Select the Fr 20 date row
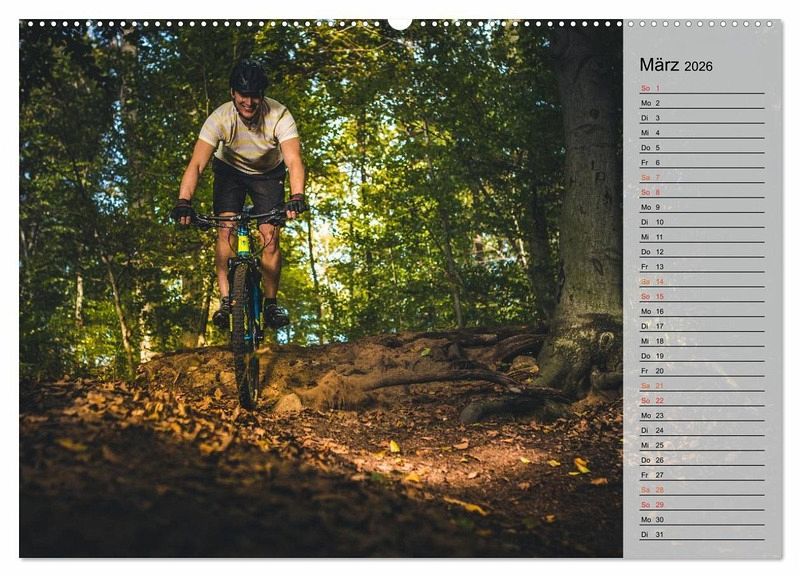The width and height of the screenshot is (800, 577). 702,371
